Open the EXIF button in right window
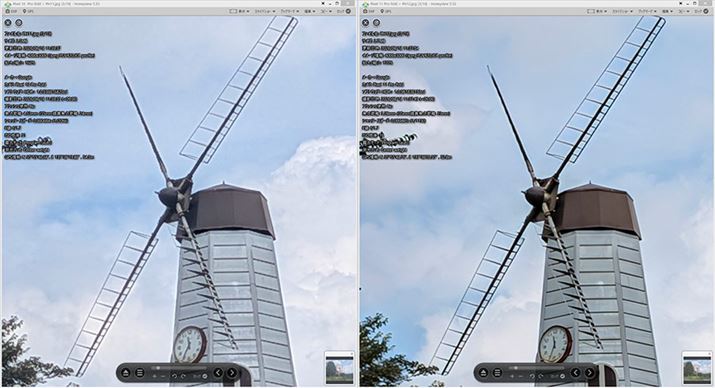Image resolution: width=715 pixels, height=388 pixels. (368, 11)
